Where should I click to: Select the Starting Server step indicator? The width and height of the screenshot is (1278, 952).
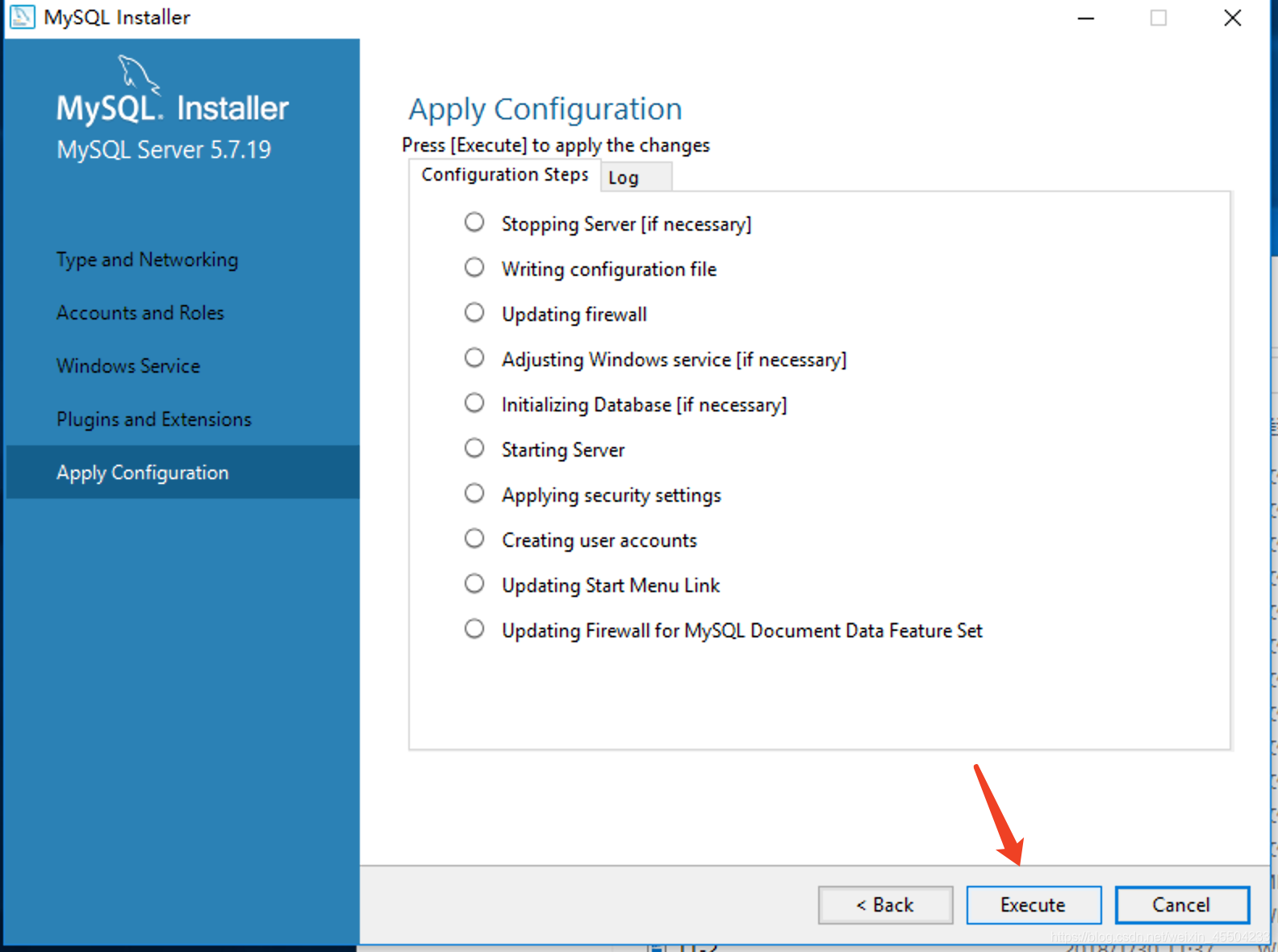click(x=474, y=448)
